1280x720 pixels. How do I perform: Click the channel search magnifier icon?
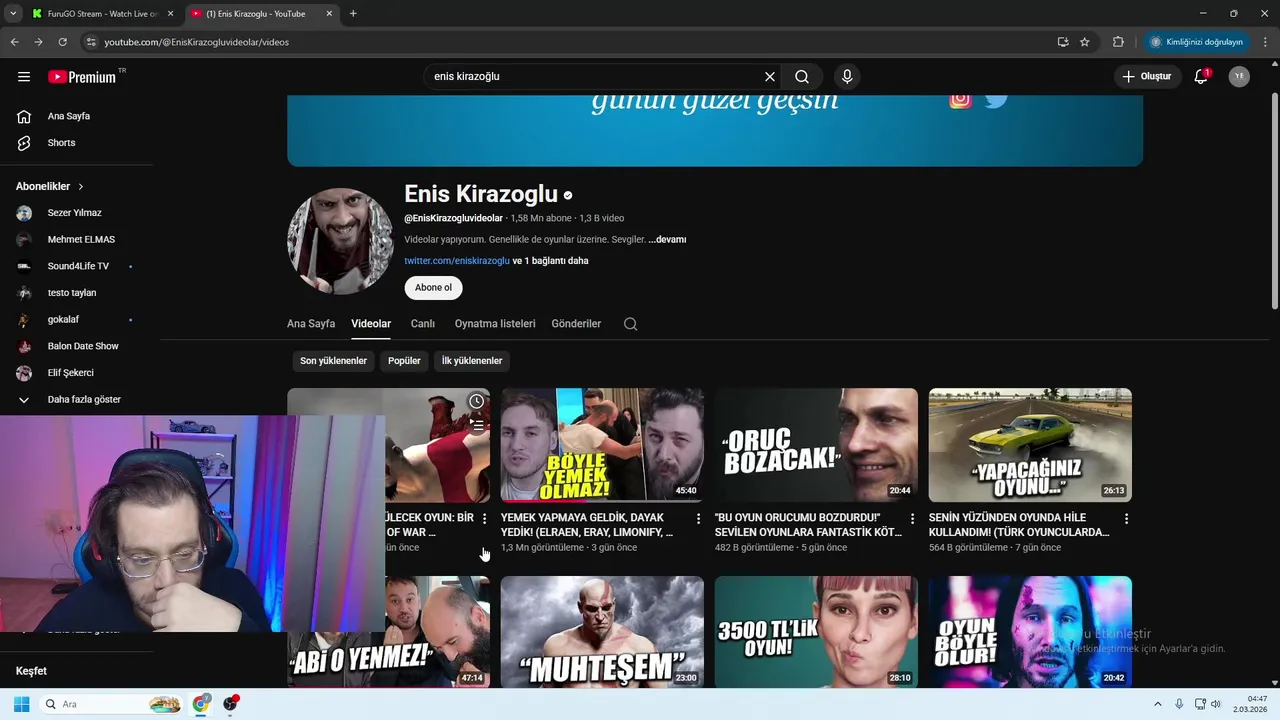(630, 324)
